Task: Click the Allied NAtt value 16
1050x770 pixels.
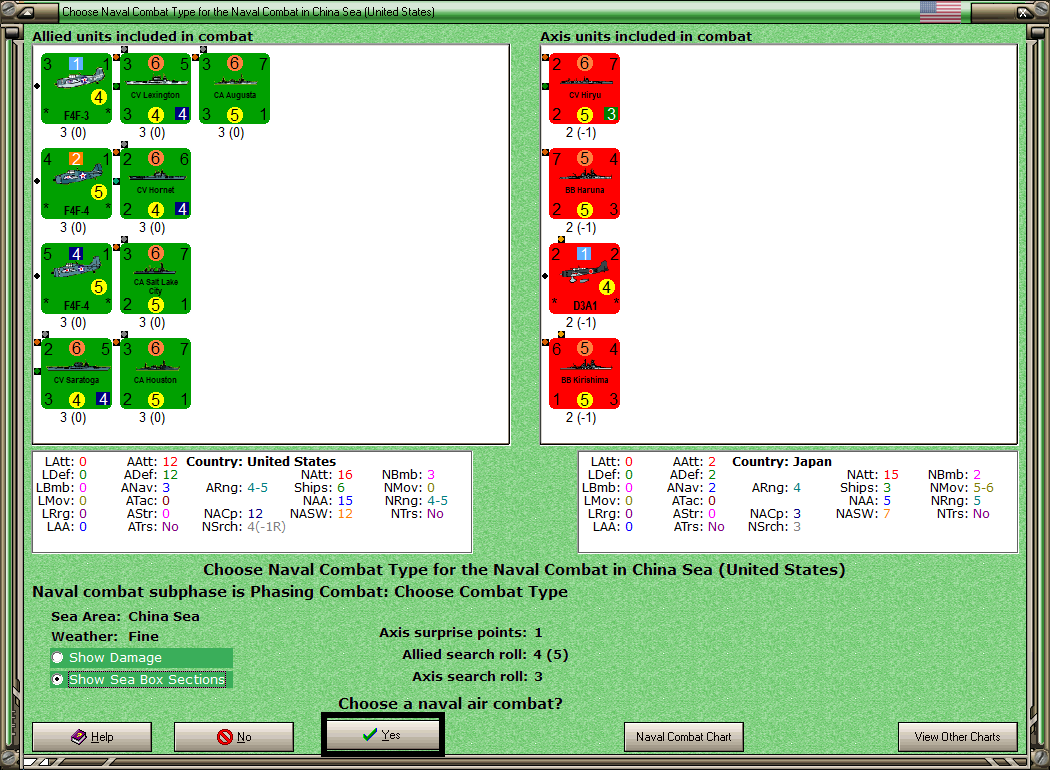Action: (345, 475)
